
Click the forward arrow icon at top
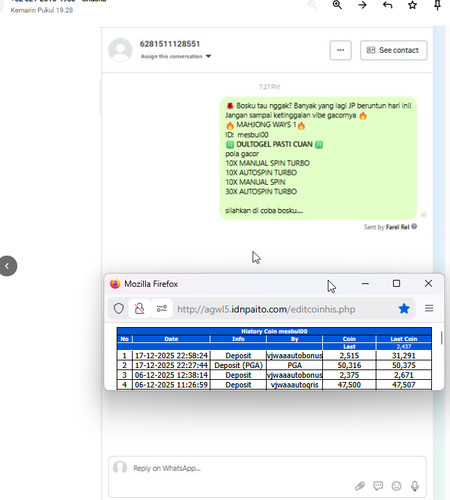pyautogui.click(x=362, y=5)
